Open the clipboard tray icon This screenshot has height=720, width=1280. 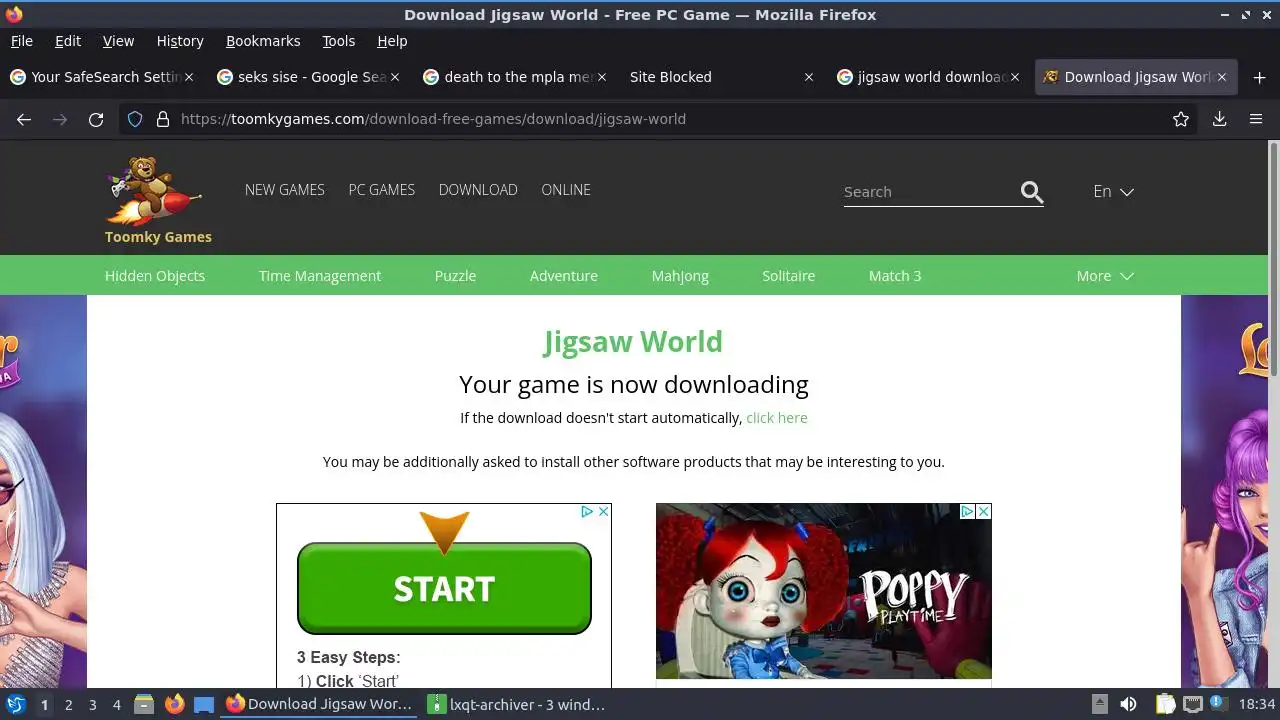tap(1165, 704)
